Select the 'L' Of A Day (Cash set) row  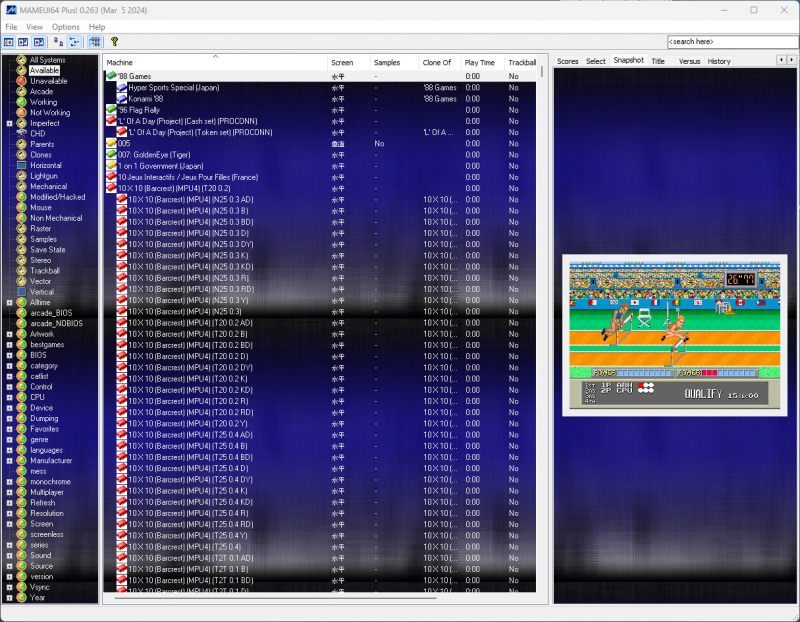point(320,121)
